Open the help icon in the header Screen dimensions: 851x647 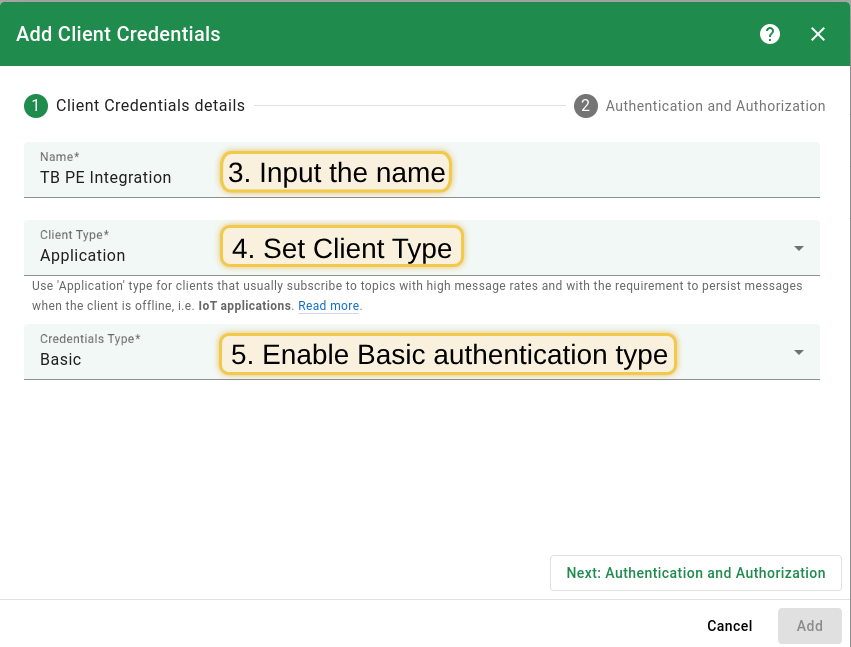coord(769,33)
